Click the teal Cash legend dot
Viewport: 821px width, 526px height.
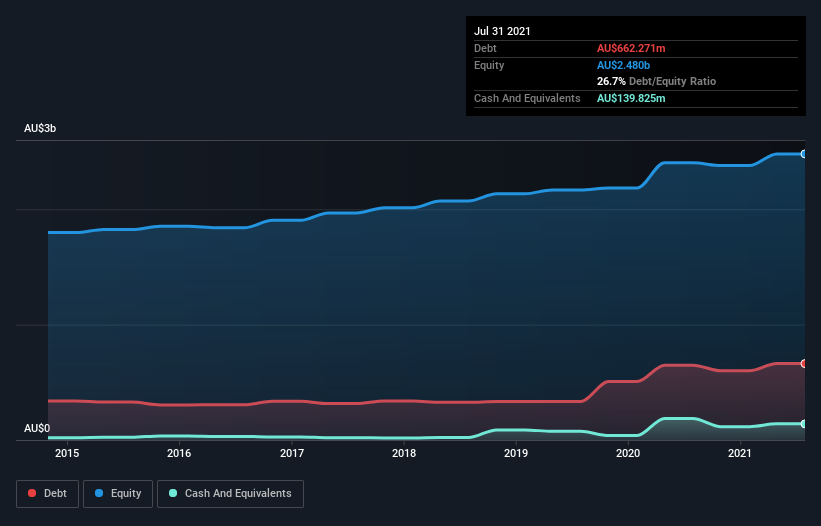pos(173,493)
